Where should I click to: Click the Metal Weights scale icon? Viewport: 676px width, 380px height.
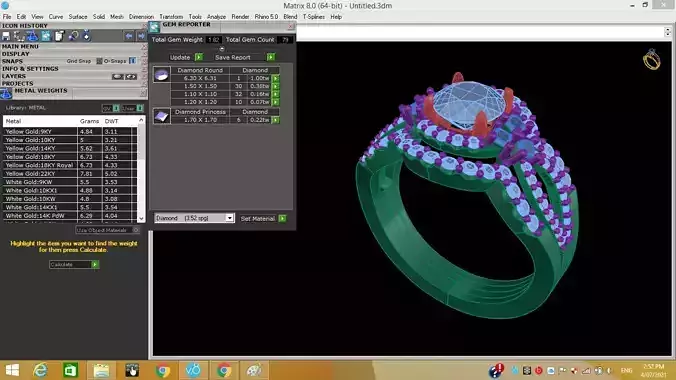pos(6,93)
